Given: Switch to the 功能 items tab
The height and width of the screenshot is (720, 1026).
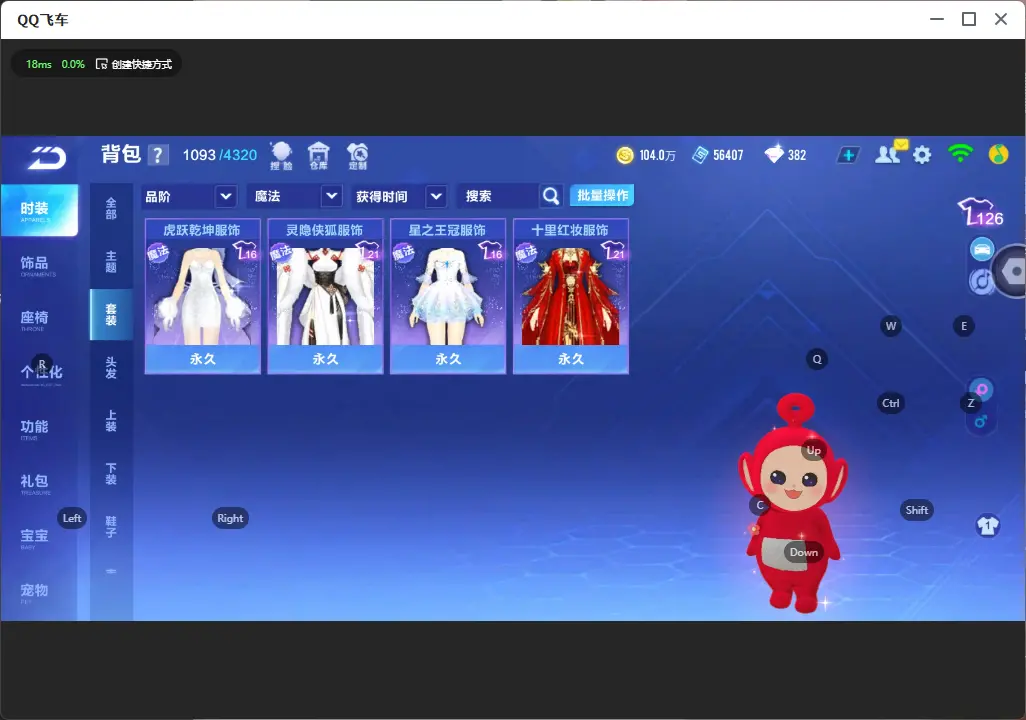Looking at the screenshot, I should click(35, 428).
